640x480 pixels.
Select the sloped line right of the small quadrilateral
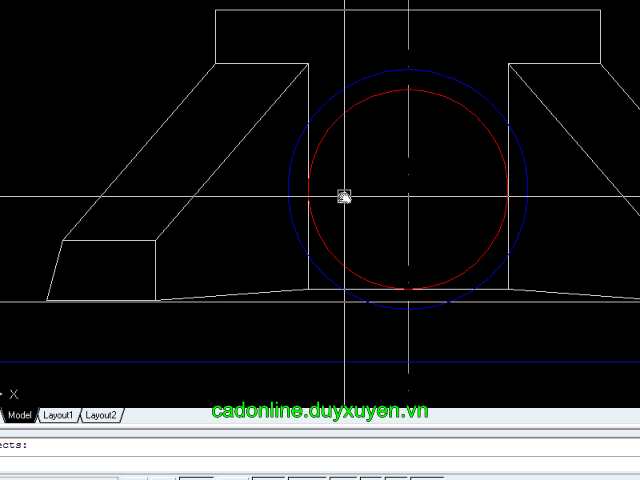pos(230,295)
